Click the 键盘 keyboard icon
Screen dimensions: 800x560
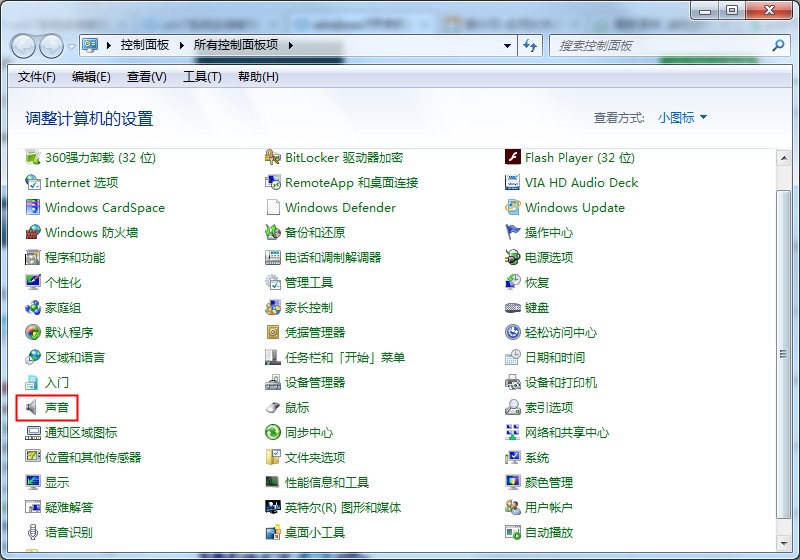512,307
